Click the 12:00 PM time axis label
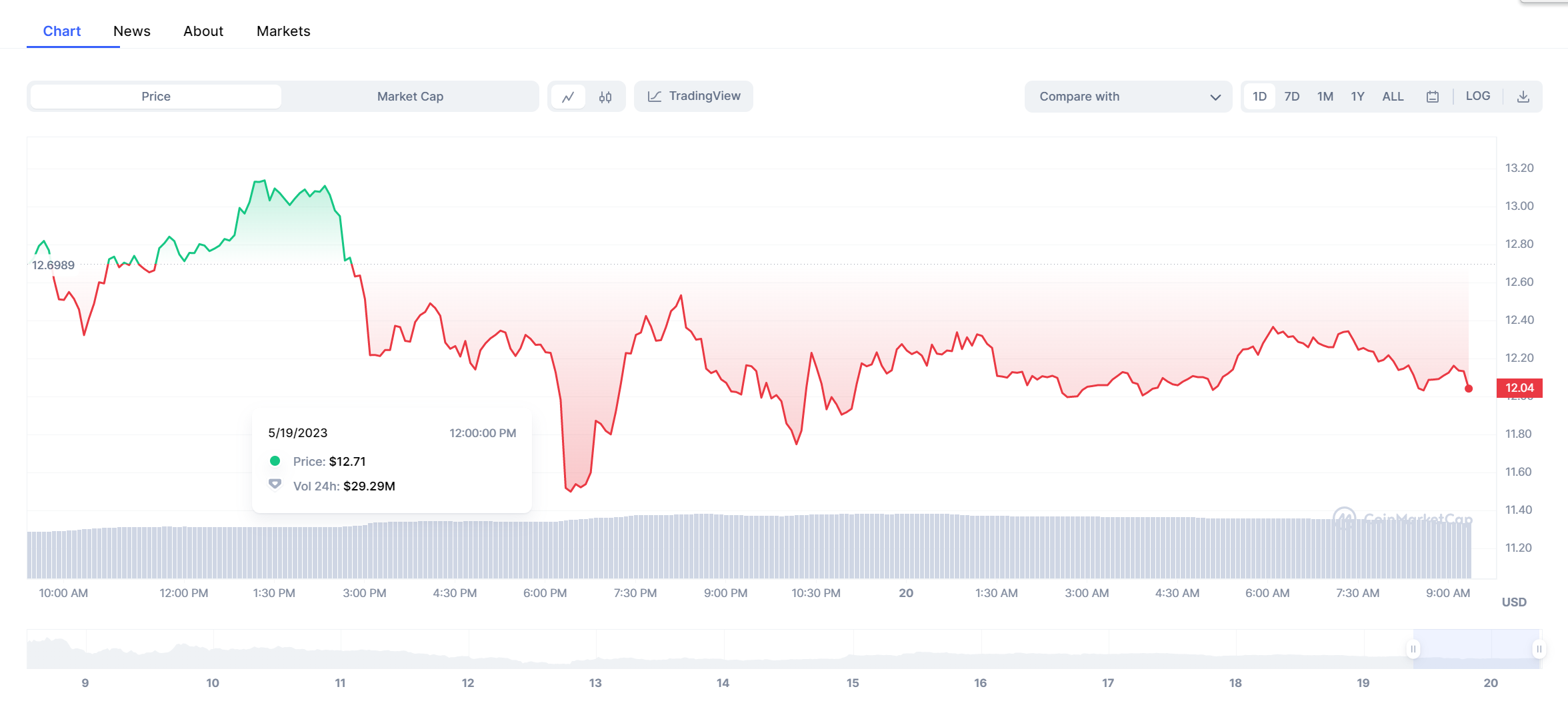 [184, 593]
